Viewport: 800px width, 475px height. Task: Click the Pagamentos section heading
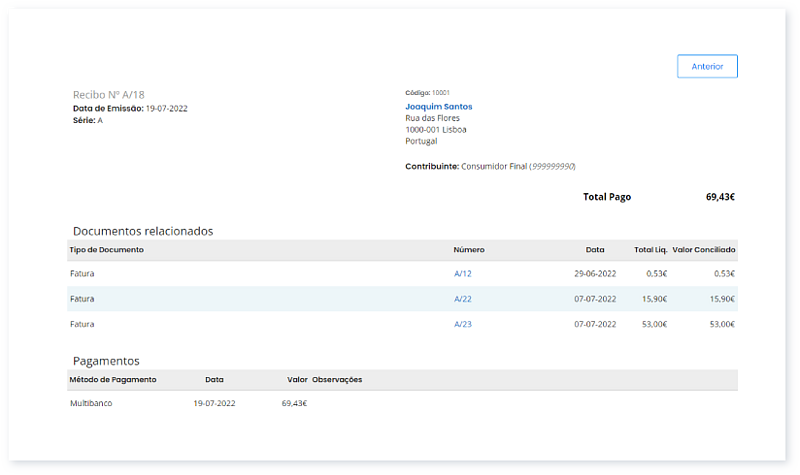point(106,361)
